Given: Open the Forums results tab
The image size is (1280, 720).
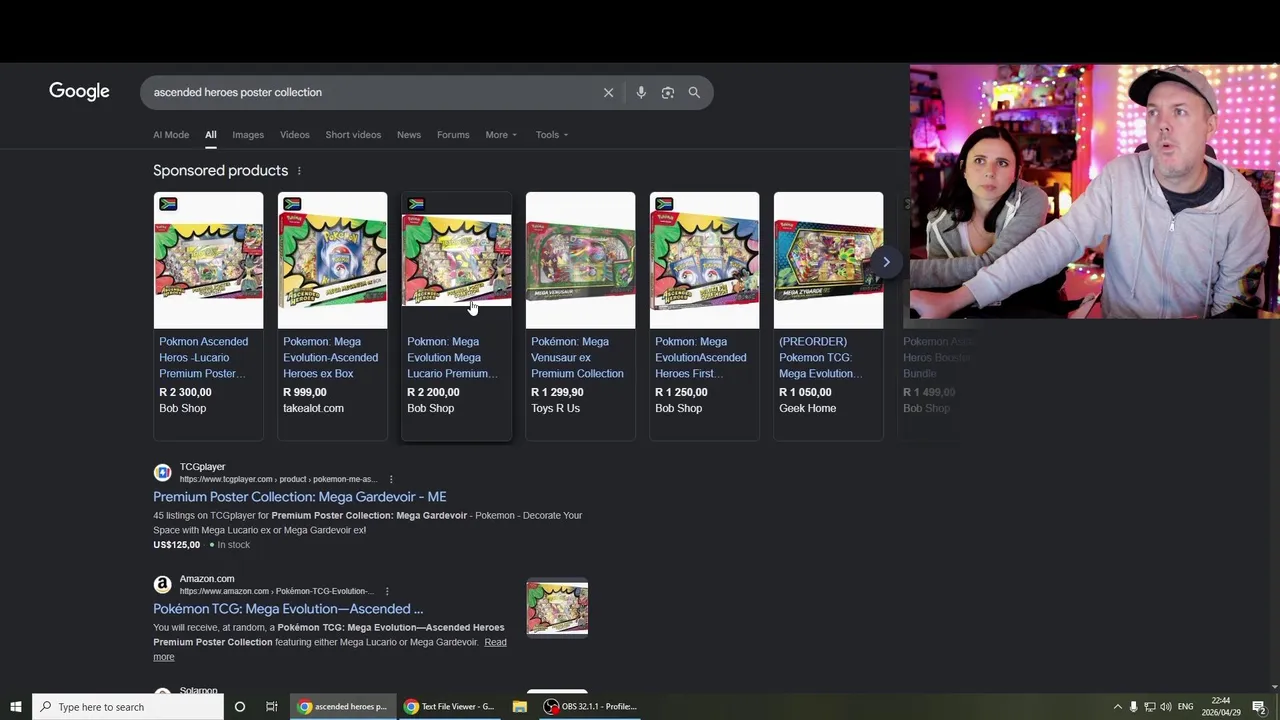Looking at the screenshot, I should (453, 135).
